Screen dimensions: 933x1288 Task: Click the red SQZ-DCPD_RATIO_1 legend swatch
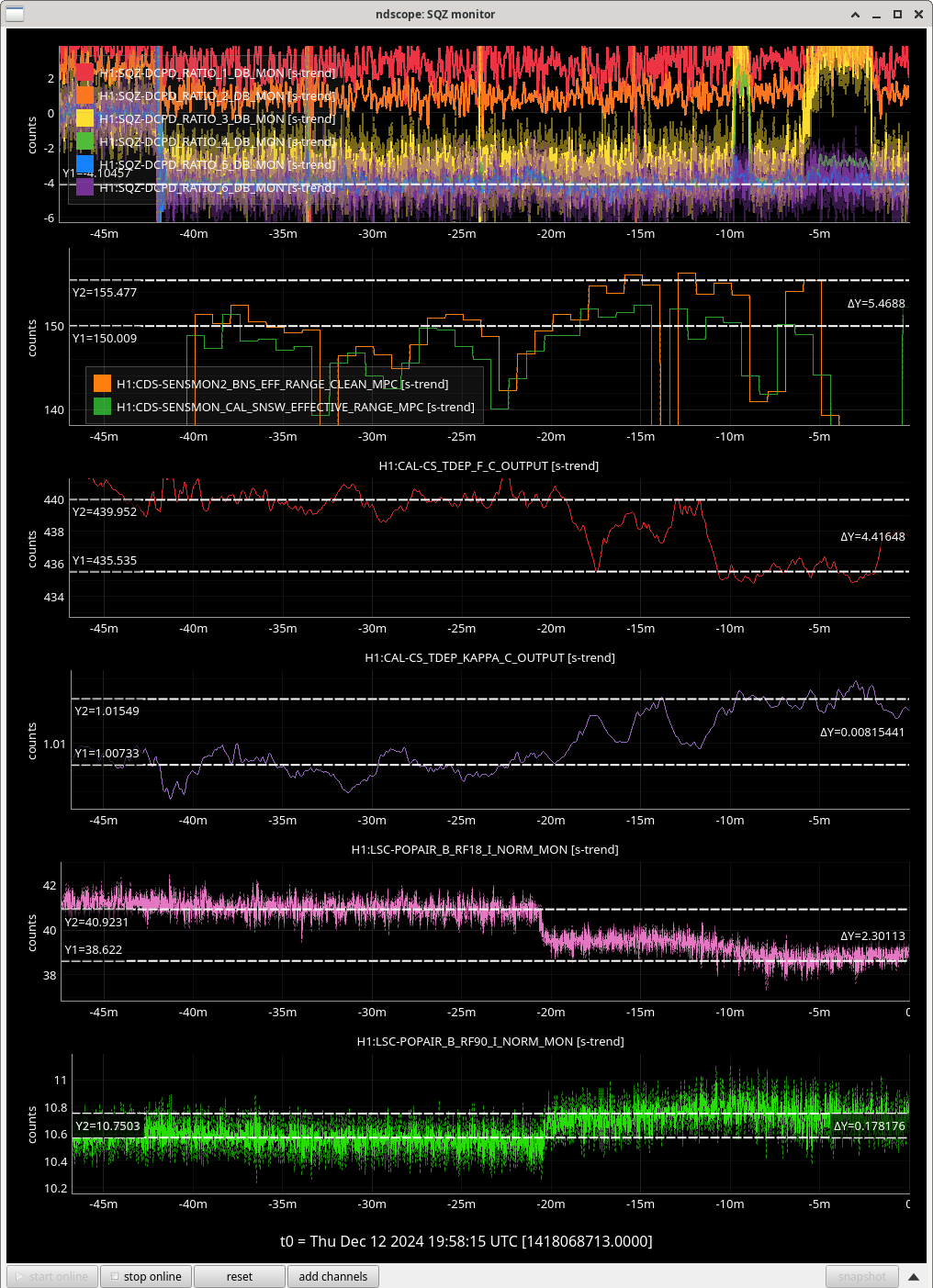[x=85, y=73]
